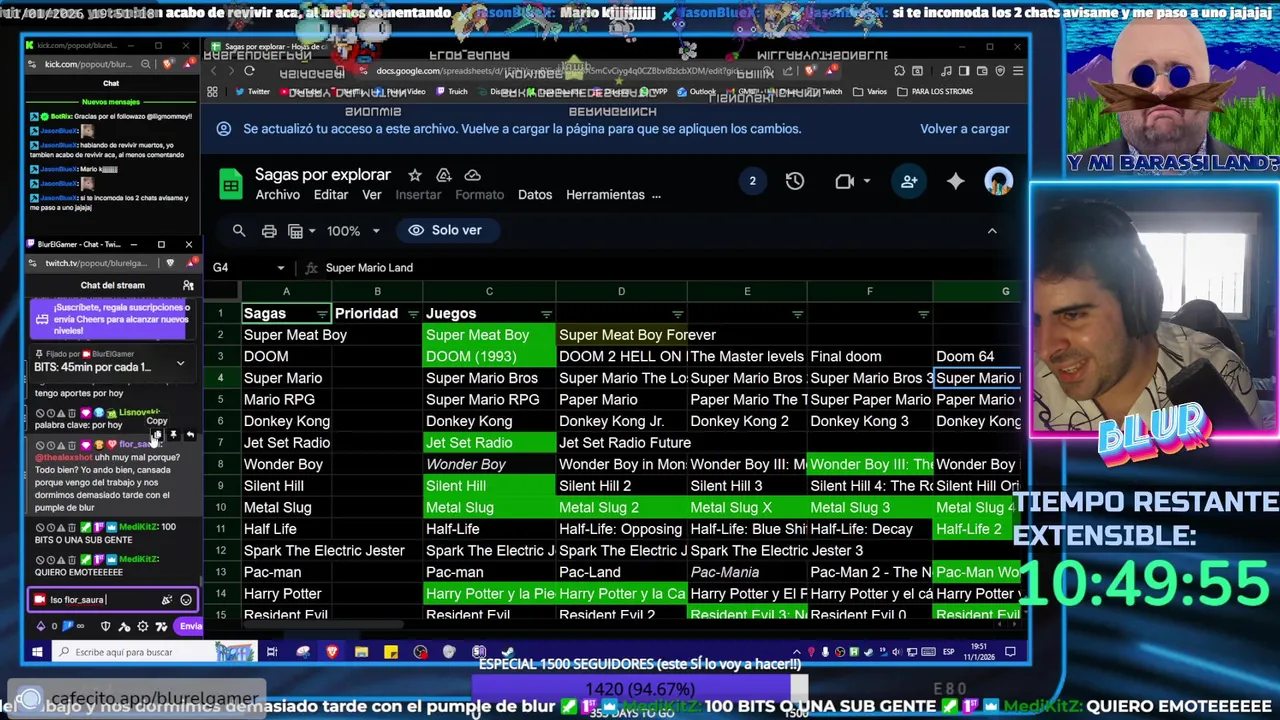The width and height of the screenshot is (1280, 720).
Task: Open Windows Start menu
Action: pyautogui.click(x=37, y=652)
